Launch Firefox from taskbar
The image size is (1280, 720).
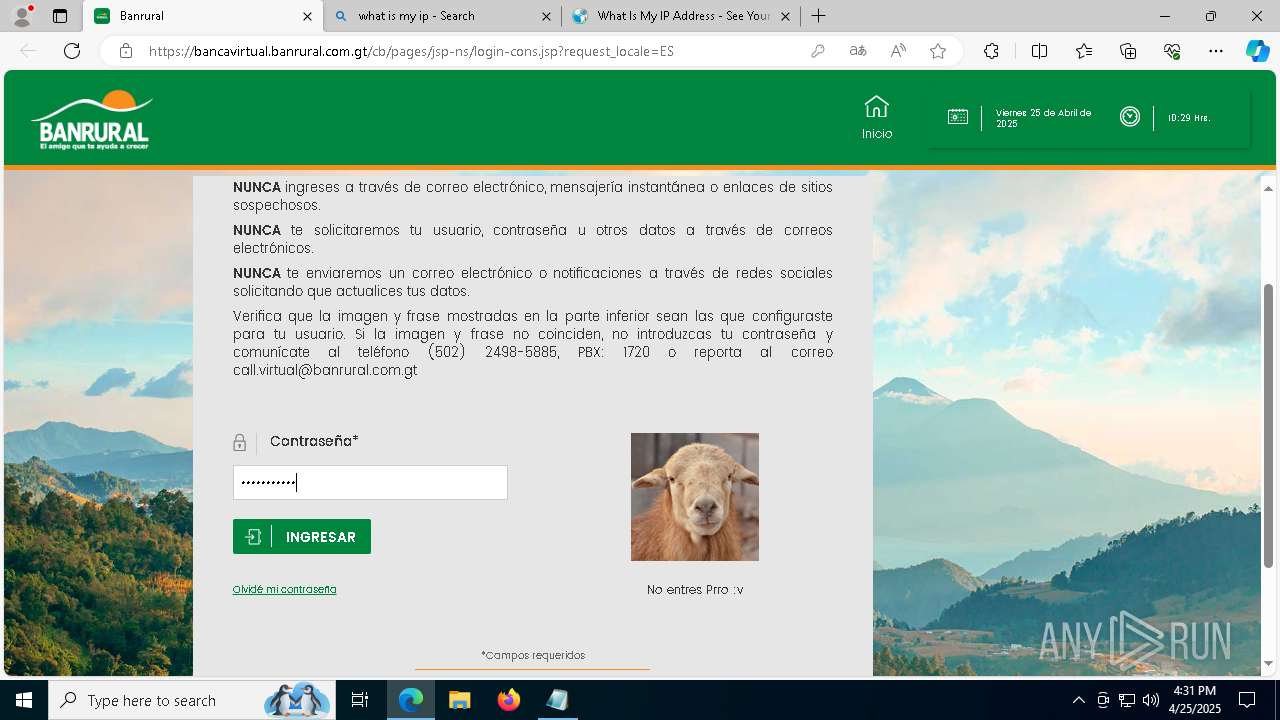(x=509, y=700)
